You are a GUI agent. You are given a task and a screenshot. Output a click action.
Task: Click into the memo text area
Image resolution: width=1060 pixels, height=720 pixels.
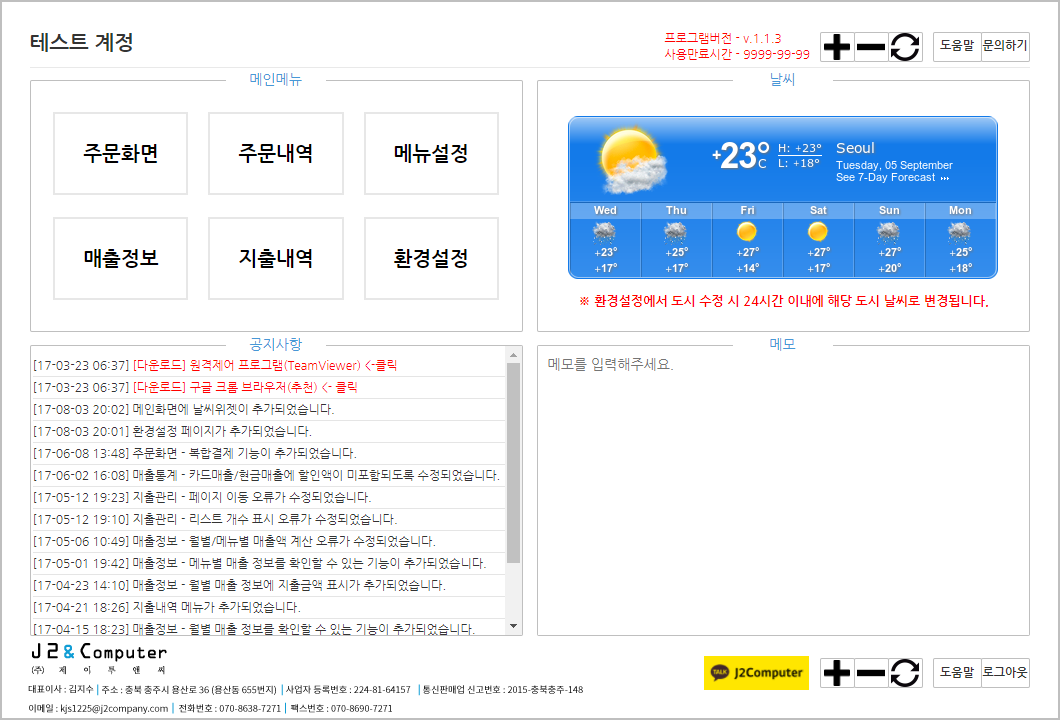(x=783, y=491)
